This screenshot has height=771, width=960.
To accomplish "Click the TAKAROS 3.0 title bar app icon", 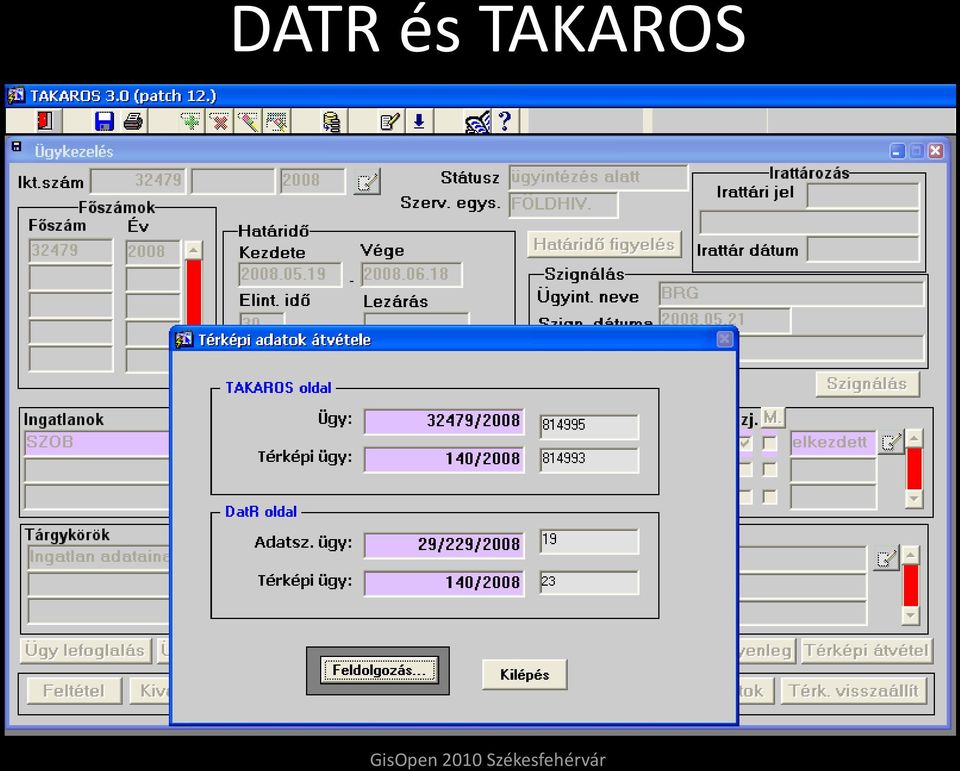I will [x=16, y=96].
